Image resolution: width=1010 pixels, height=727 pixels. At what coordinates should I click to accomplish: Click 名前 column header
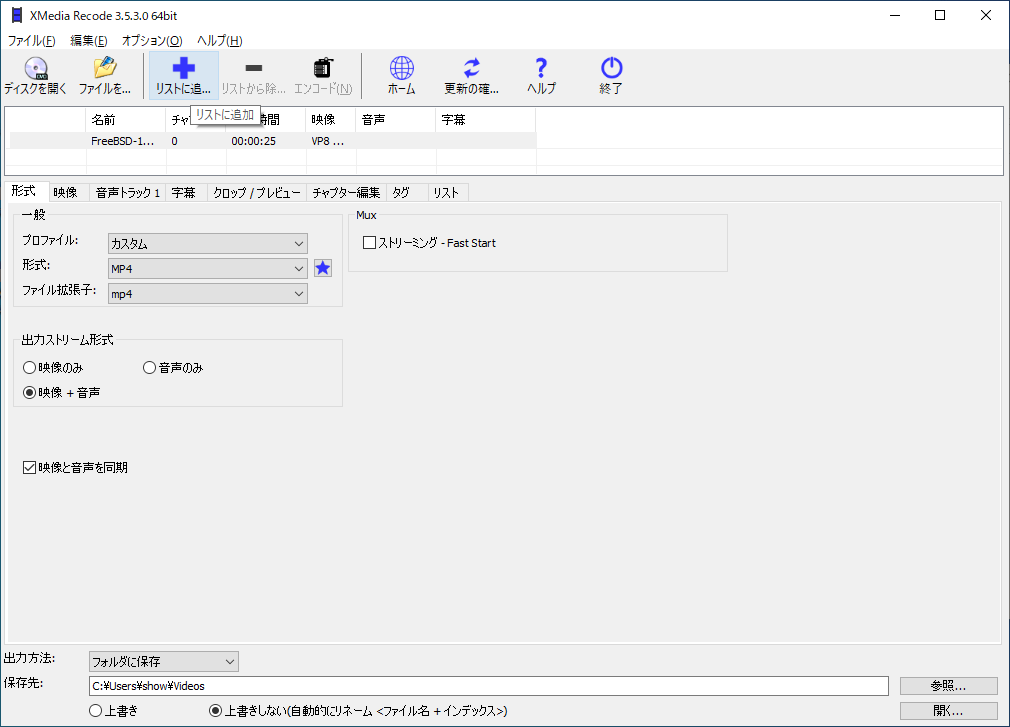(126, 120)
